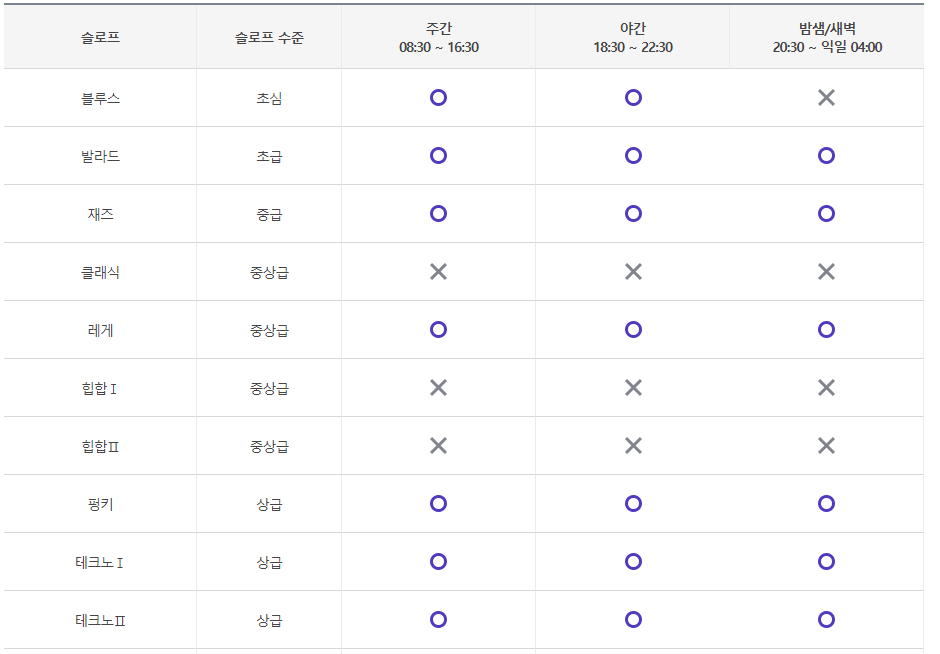Click the 레게 야간 circle icon

[x=633, y=330]
